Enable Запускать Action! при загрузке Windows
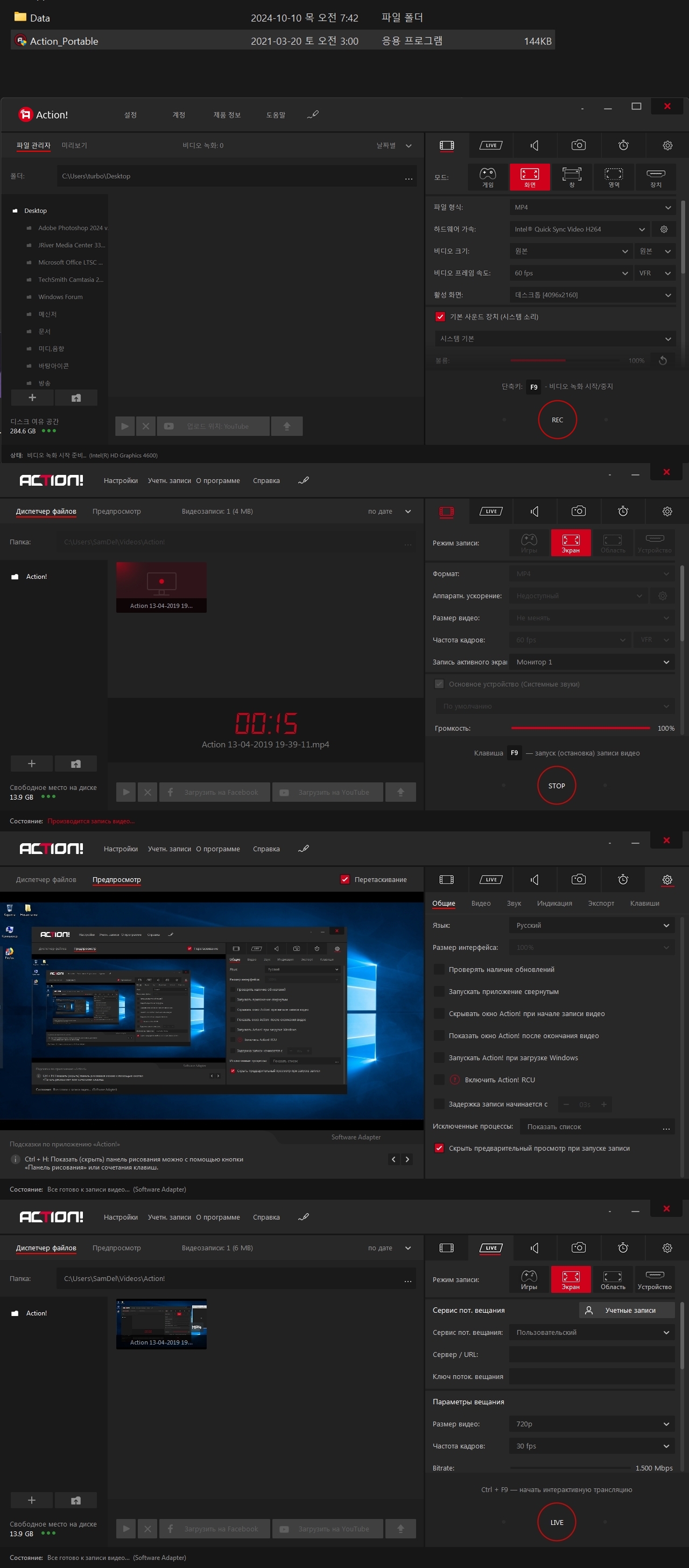 point(439,1058)
